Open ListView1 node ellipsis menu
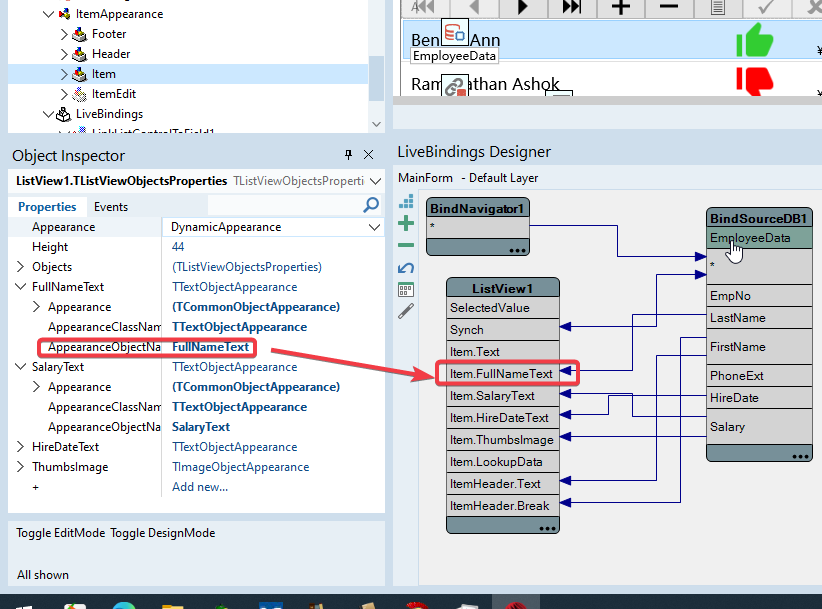 (547, 528)
